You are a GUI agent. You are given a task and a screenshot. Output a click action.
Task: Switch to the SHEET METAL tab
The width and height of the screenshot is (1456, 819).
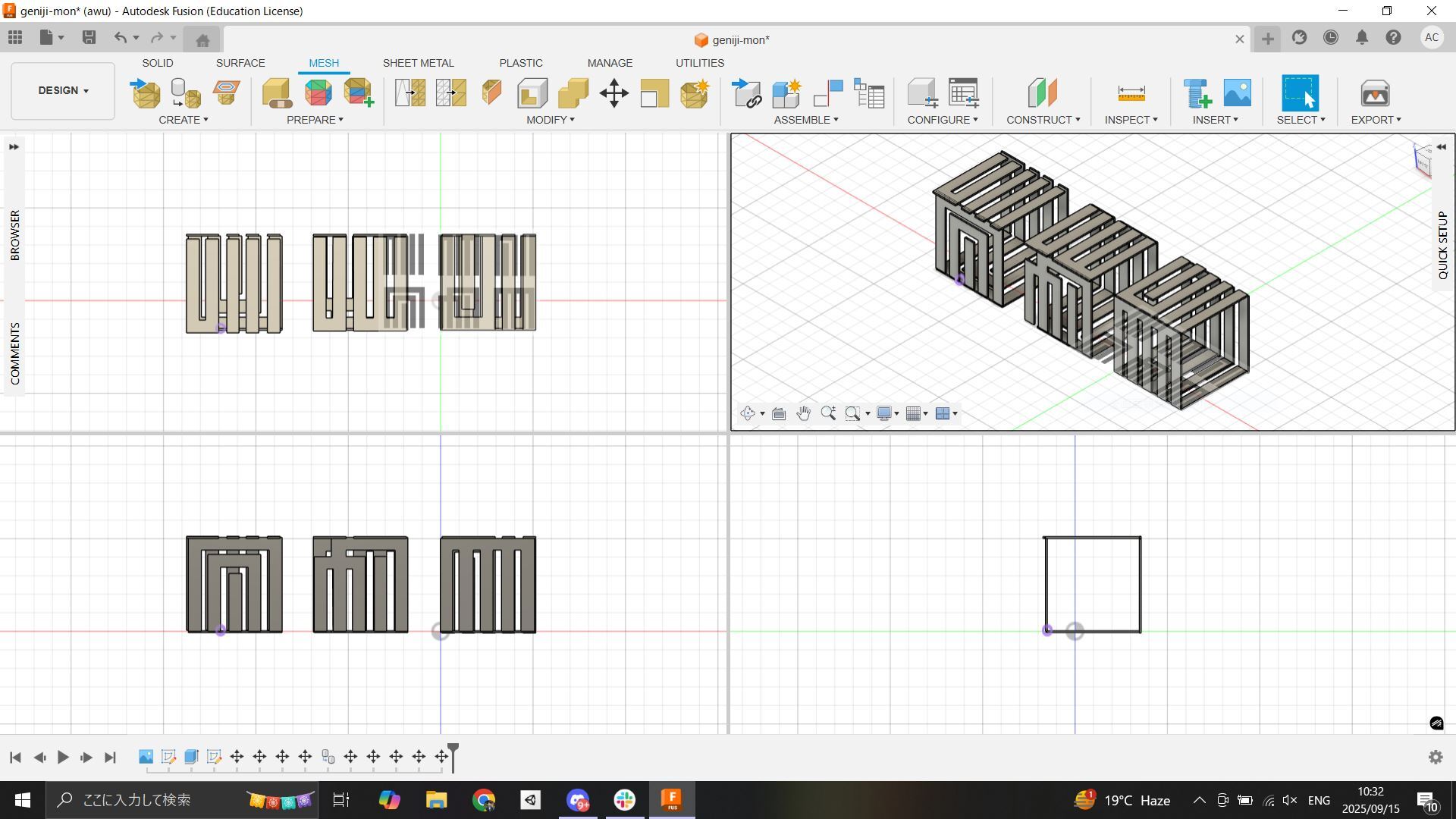418,63
